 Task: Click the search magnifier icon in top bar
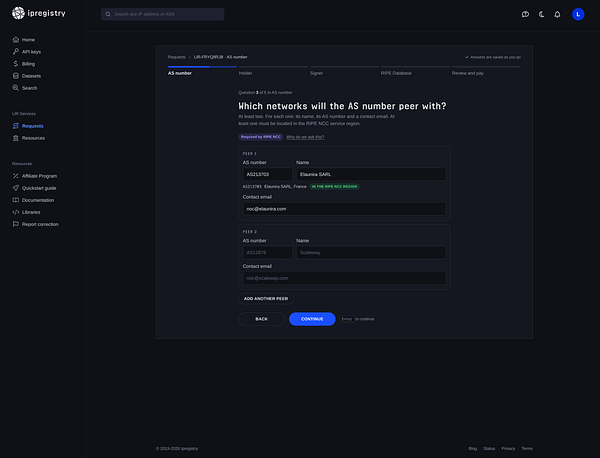tap(108, 14)
